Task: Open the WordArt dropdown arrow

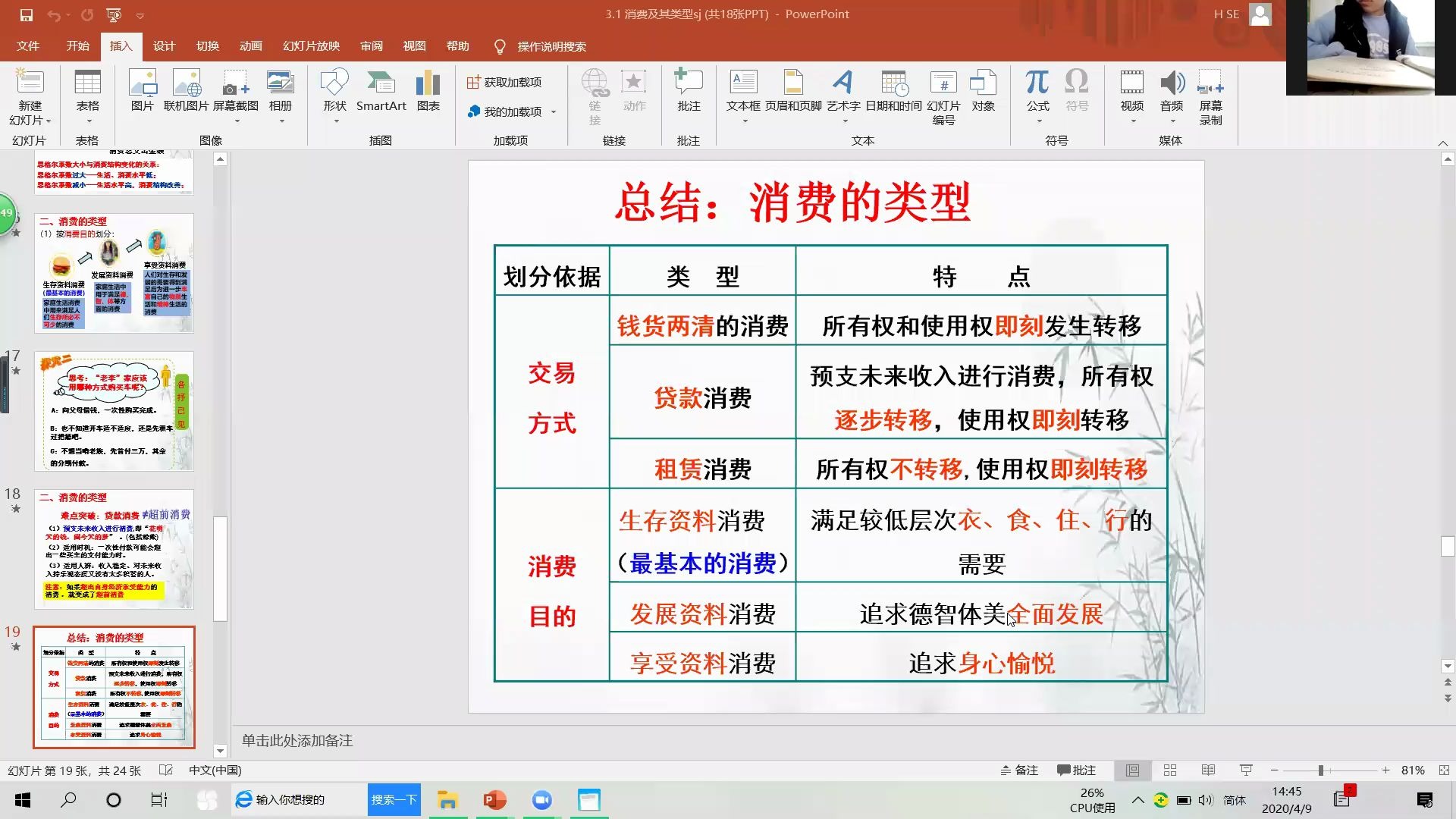Action: [x=844, y=121]
